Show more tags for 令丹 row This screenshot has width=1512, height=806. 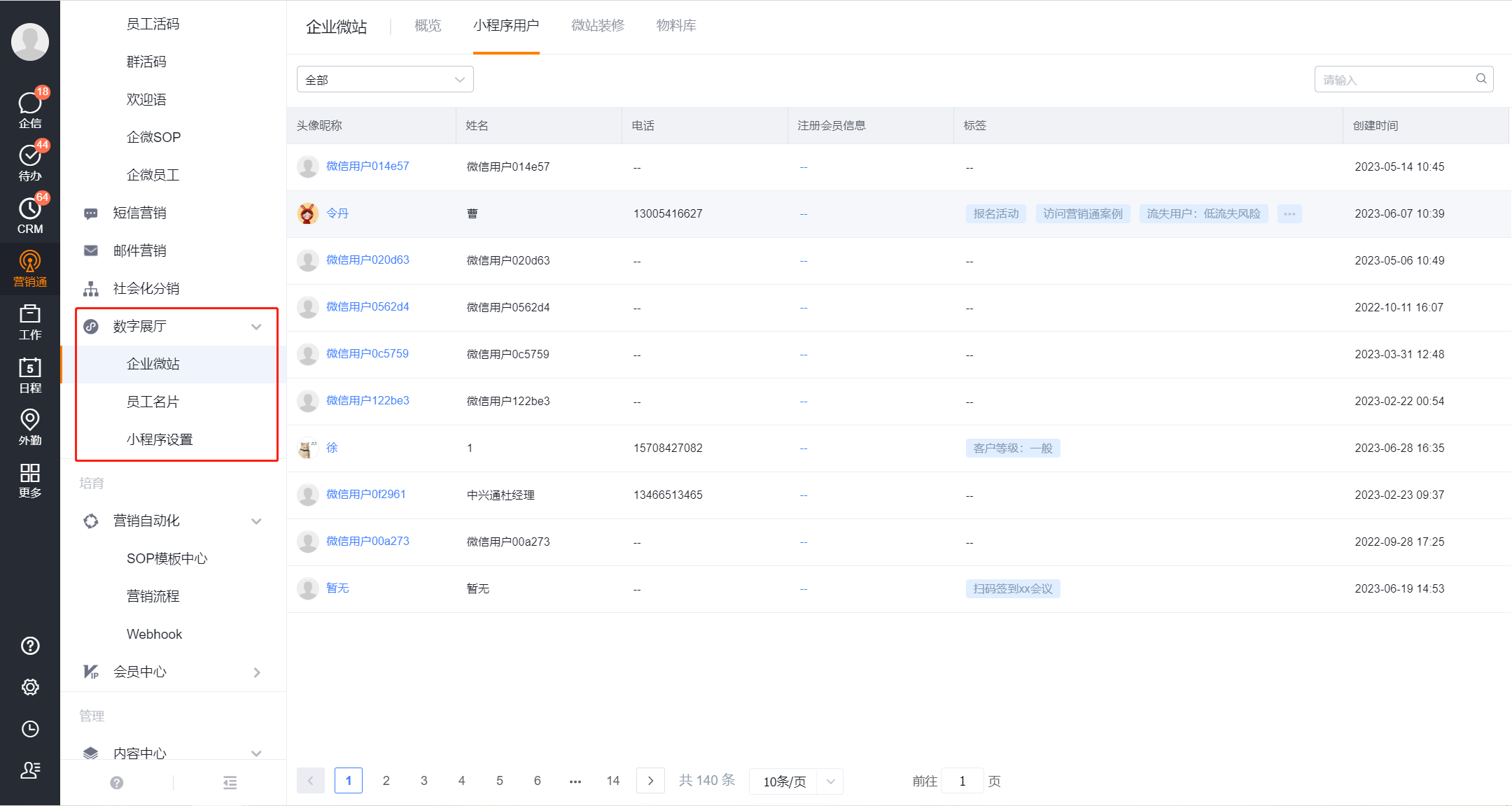(1289, 214)
